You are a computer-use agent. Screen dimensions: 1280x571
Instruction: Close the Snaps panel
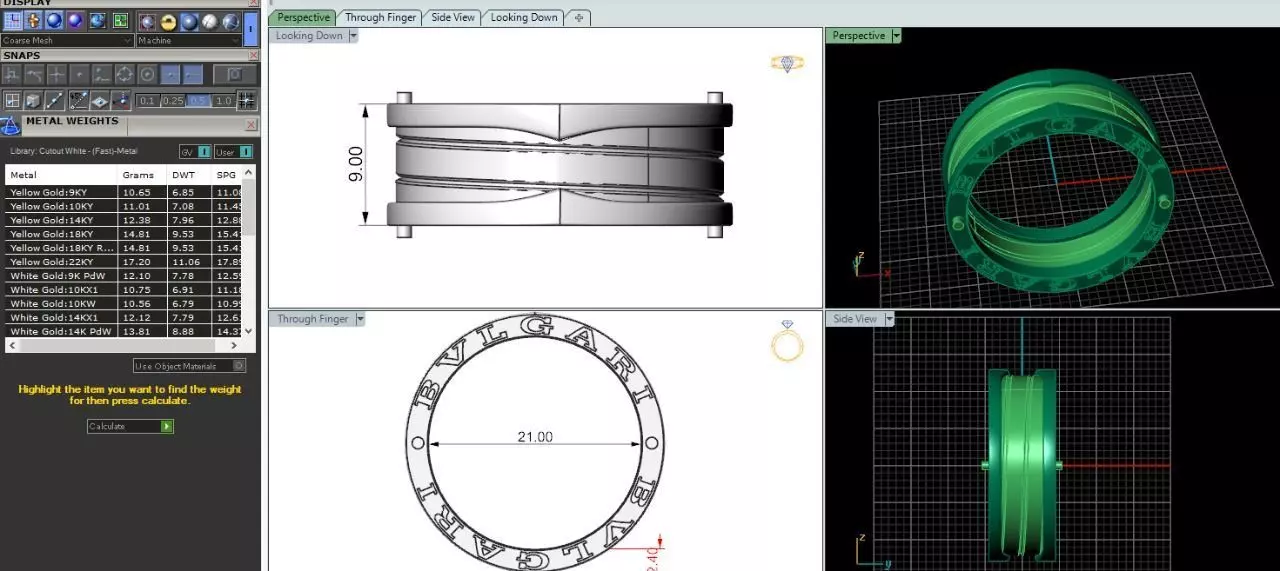click(252, 55)
